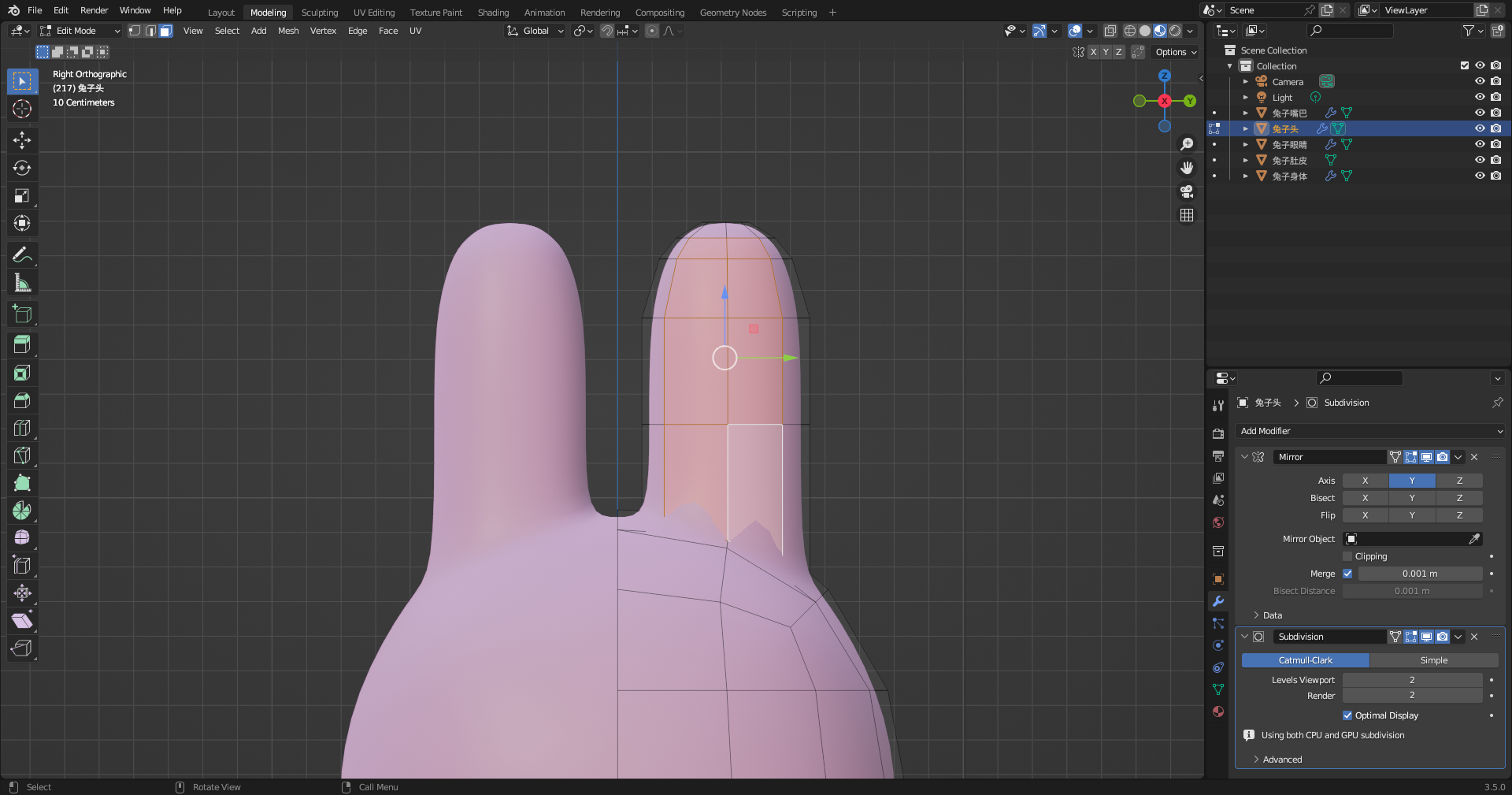Viewport: 1512px width, 795px height.
Task: Click the Render levels value field
Action: click(x=1413, y=696)
